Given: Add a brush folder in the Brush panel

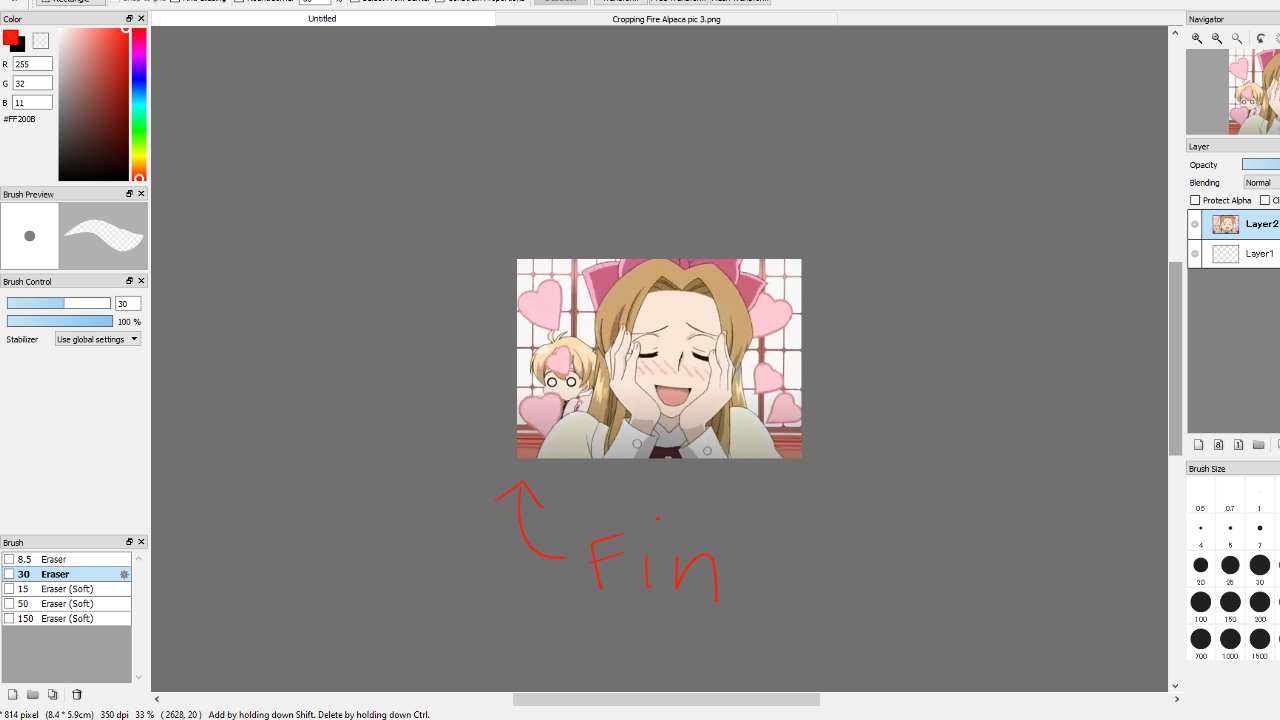Looking at the screenshot, I should point(33,695).
